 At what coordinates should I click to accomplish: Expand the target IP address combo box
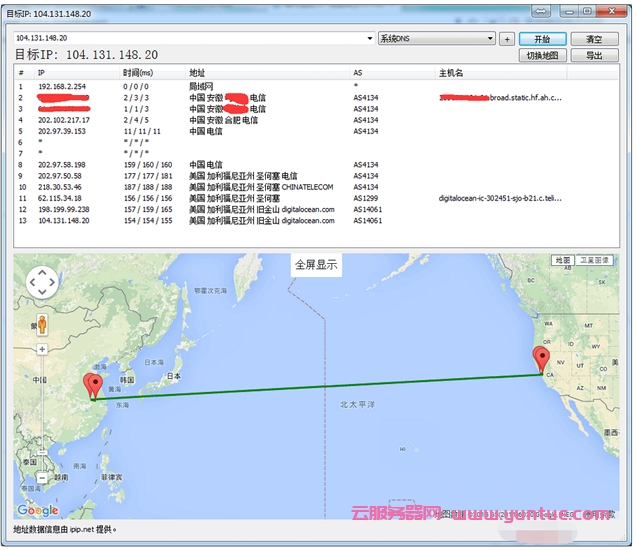pyautogui.click(x=369, y=39)
